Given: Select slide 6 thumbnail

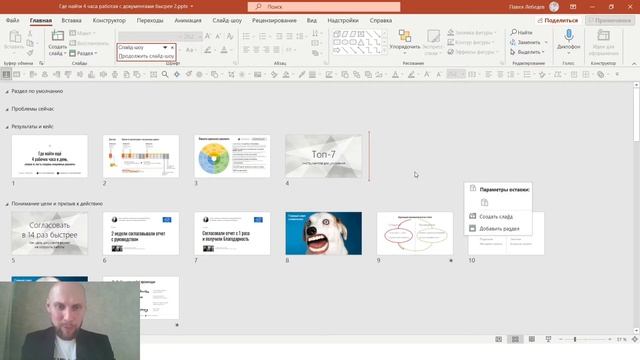Looking at the screenshot, I should coord(141,233).
